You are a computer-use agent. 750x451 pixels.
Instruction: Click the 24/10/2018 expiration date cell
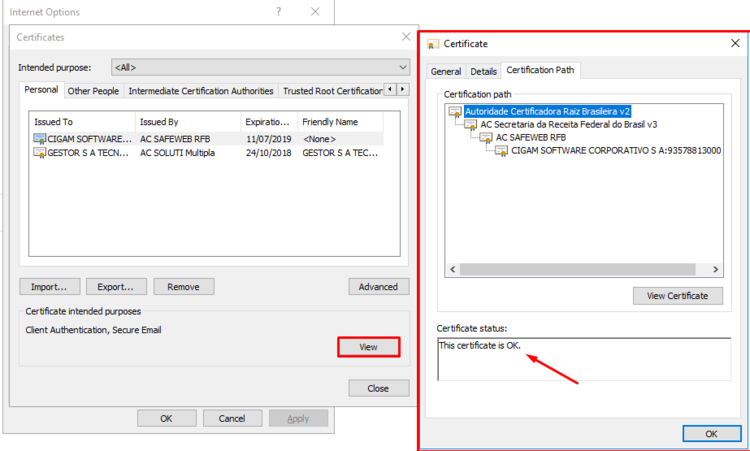pyautogui.click(x=269, y=153)
